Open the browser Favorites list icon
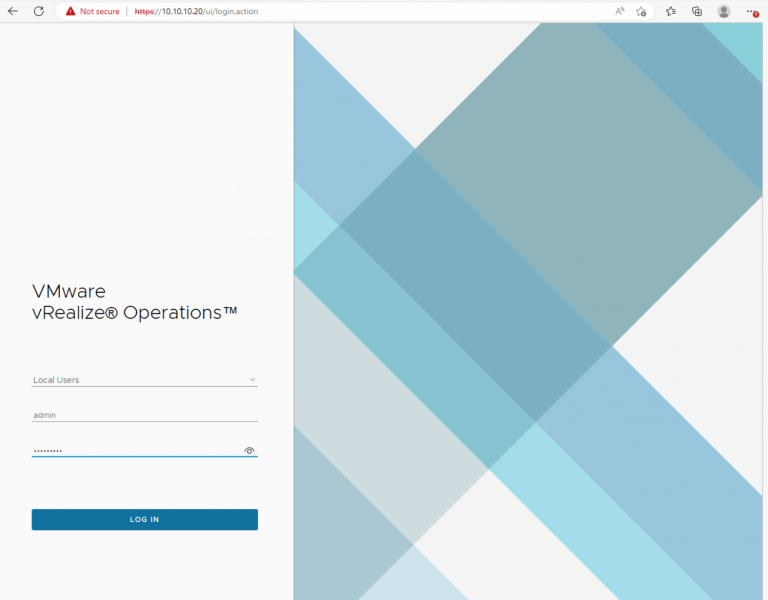The width and height of the screenshot is (768, 600). [x=671, y=11]
